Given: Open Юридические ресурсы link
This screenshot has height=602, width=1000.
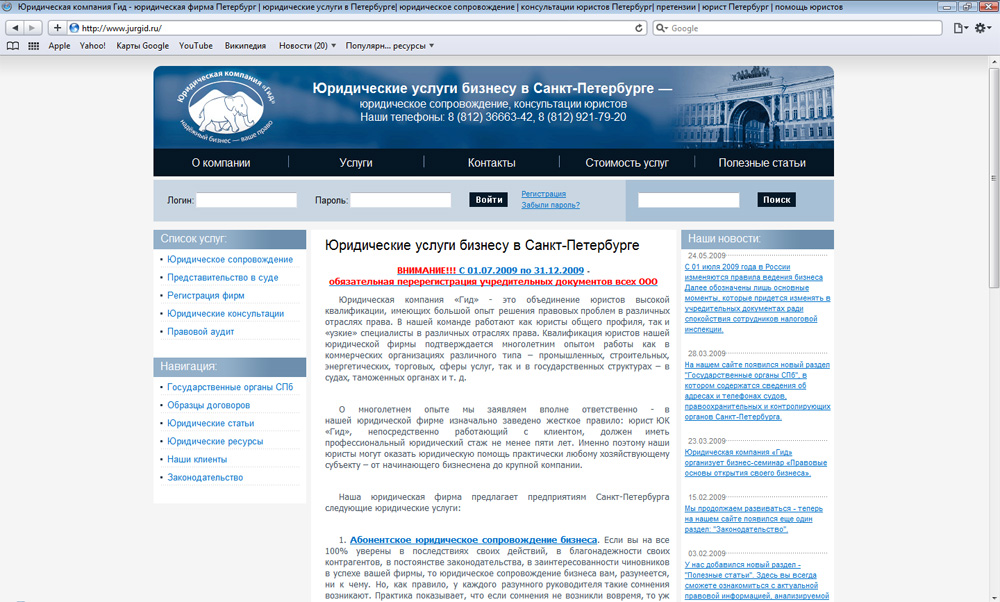Looking at the screenshot, I should 215,441.
